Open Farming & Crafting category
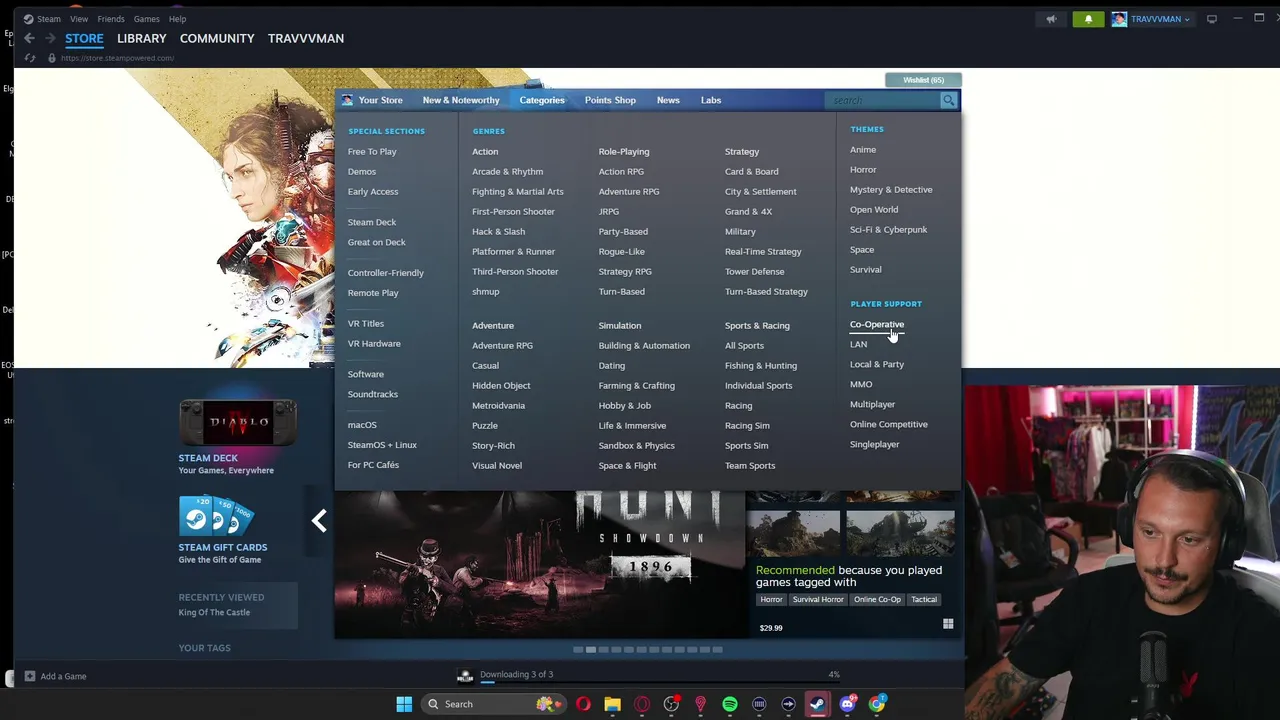1280x720 pixels. tap(637, 385)
